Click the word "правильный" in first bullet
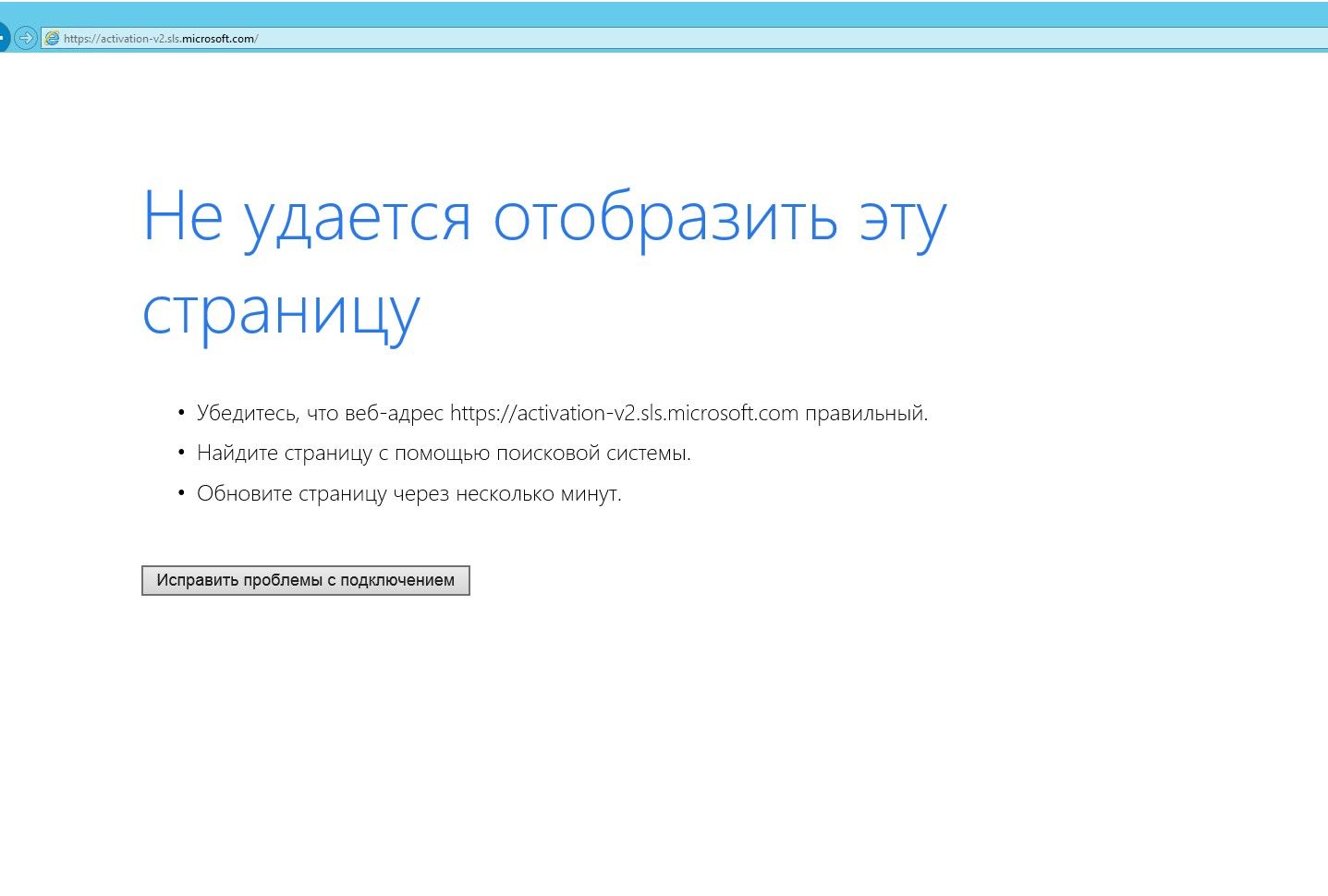This screenshot has width=1328, height=896. click(x=865, y=413)
